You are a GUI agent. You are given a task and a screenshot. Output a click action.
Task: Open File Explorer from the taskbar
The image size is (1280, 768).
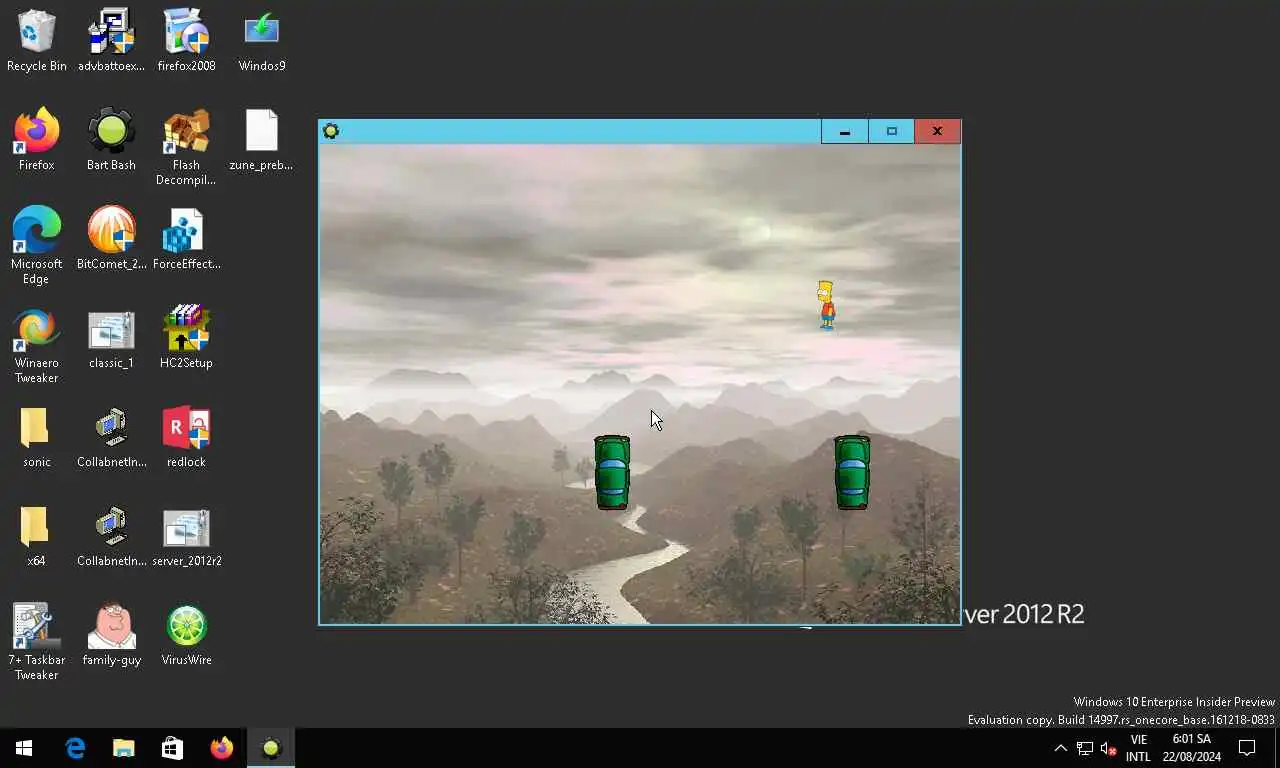[x=123, y=748]
